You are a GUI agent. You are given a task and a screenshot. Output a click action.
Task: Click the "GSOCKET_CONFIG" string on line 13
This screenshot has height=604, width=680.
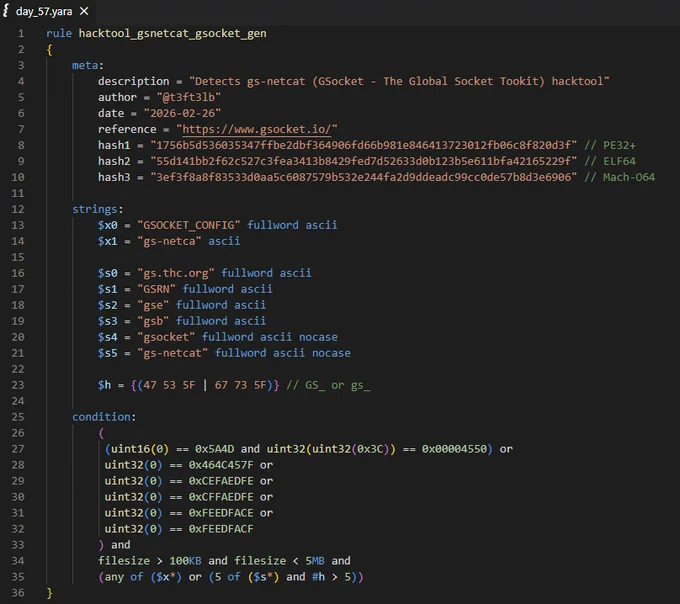(189, 225)
